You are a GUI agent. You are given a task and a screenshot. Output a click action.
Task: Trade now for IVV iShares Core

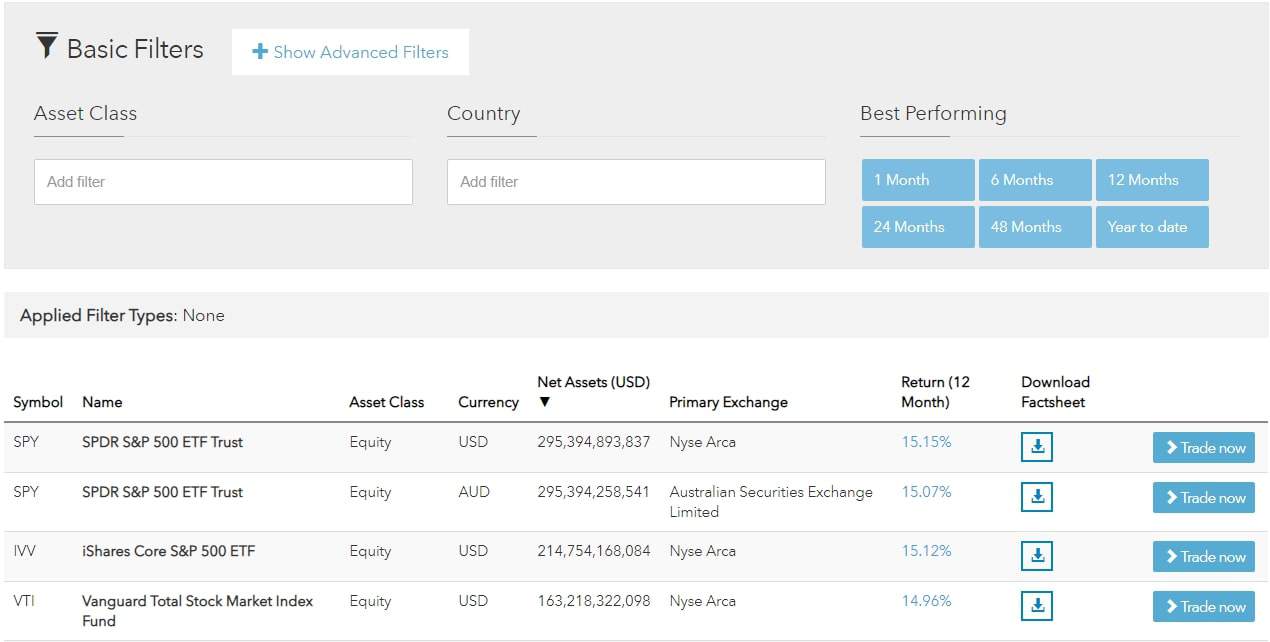click(1204, 557)
